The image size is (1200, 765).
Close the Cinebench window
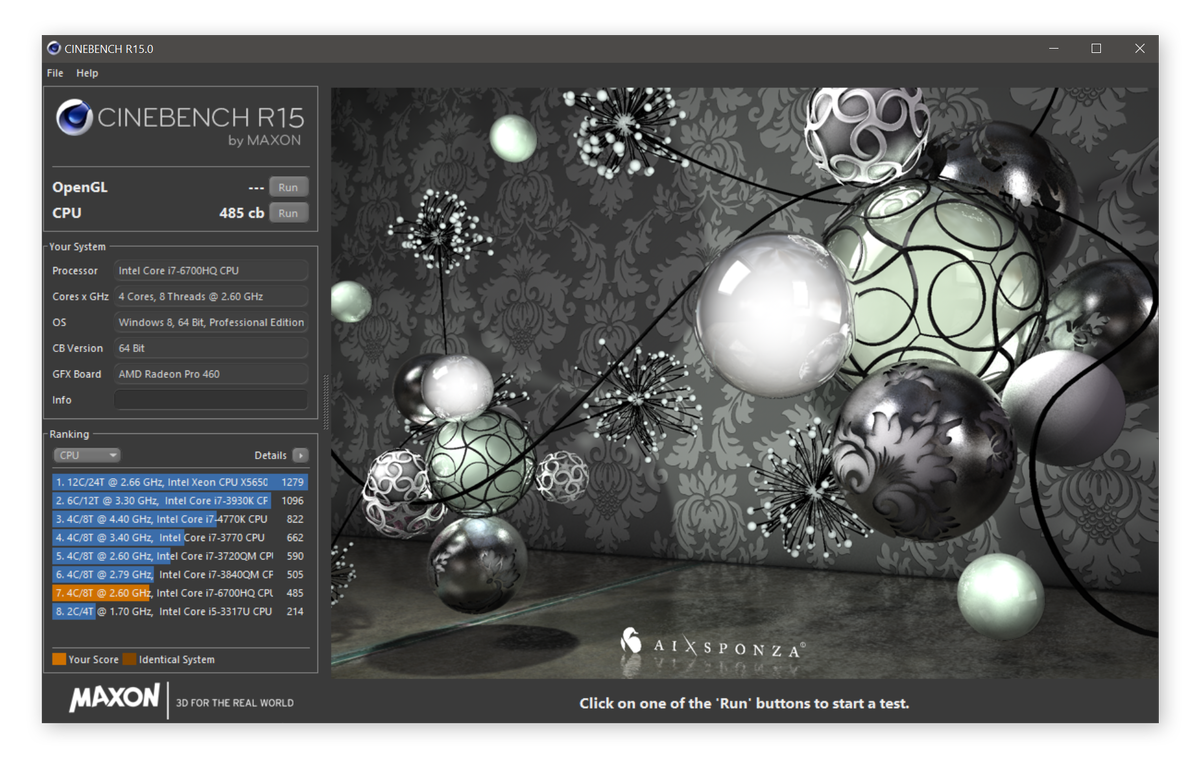tap(1139, 48)
